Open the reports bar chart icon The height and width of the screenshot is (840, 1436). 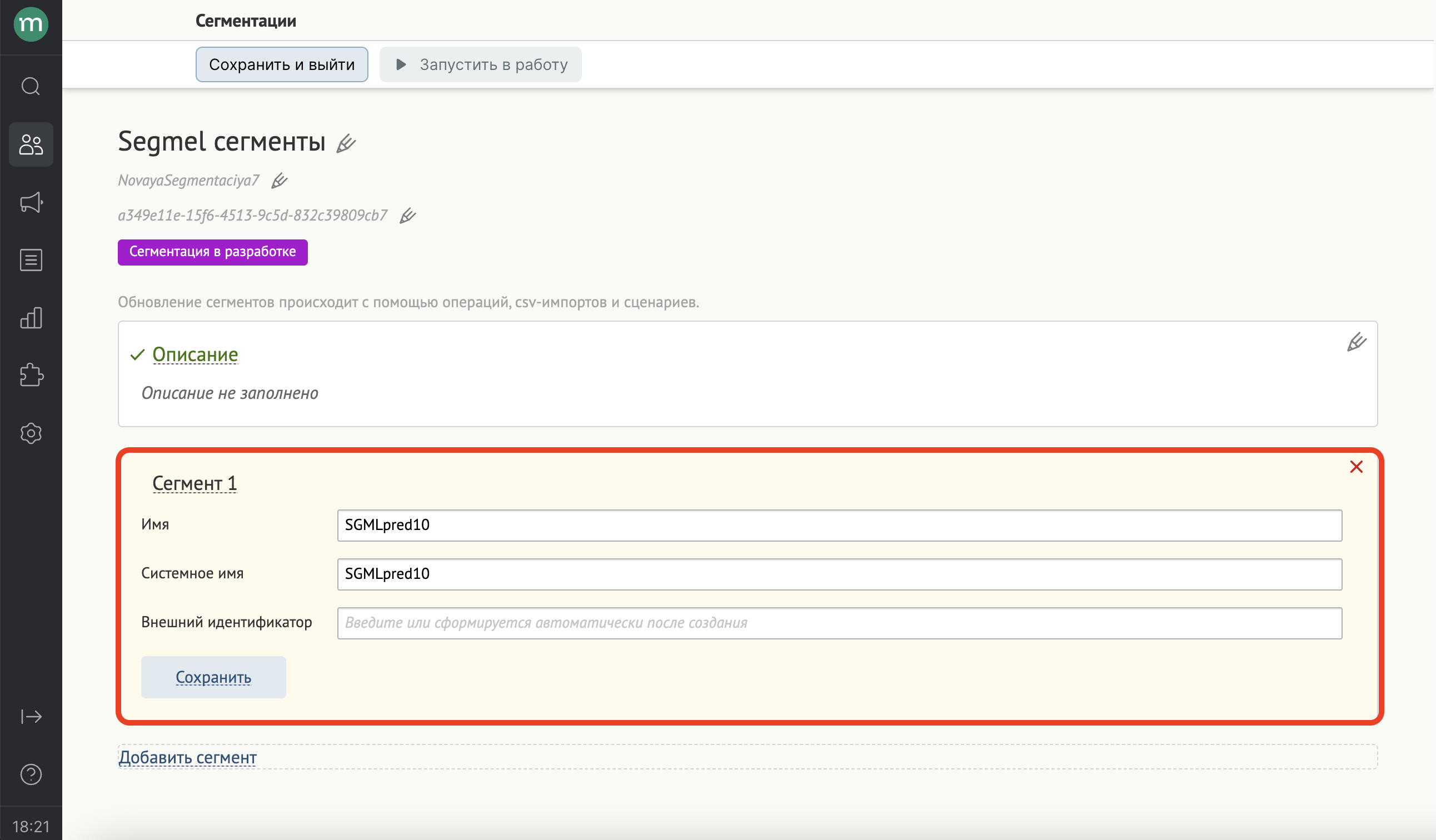click(31, 318)
